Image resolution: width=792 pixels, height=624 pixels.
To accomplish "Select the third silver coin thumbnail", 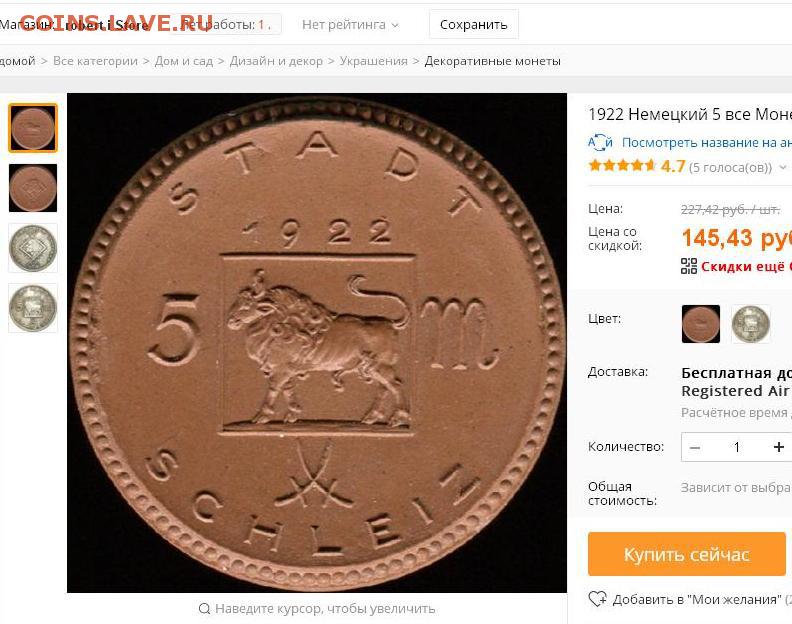I will coord(33,248).
